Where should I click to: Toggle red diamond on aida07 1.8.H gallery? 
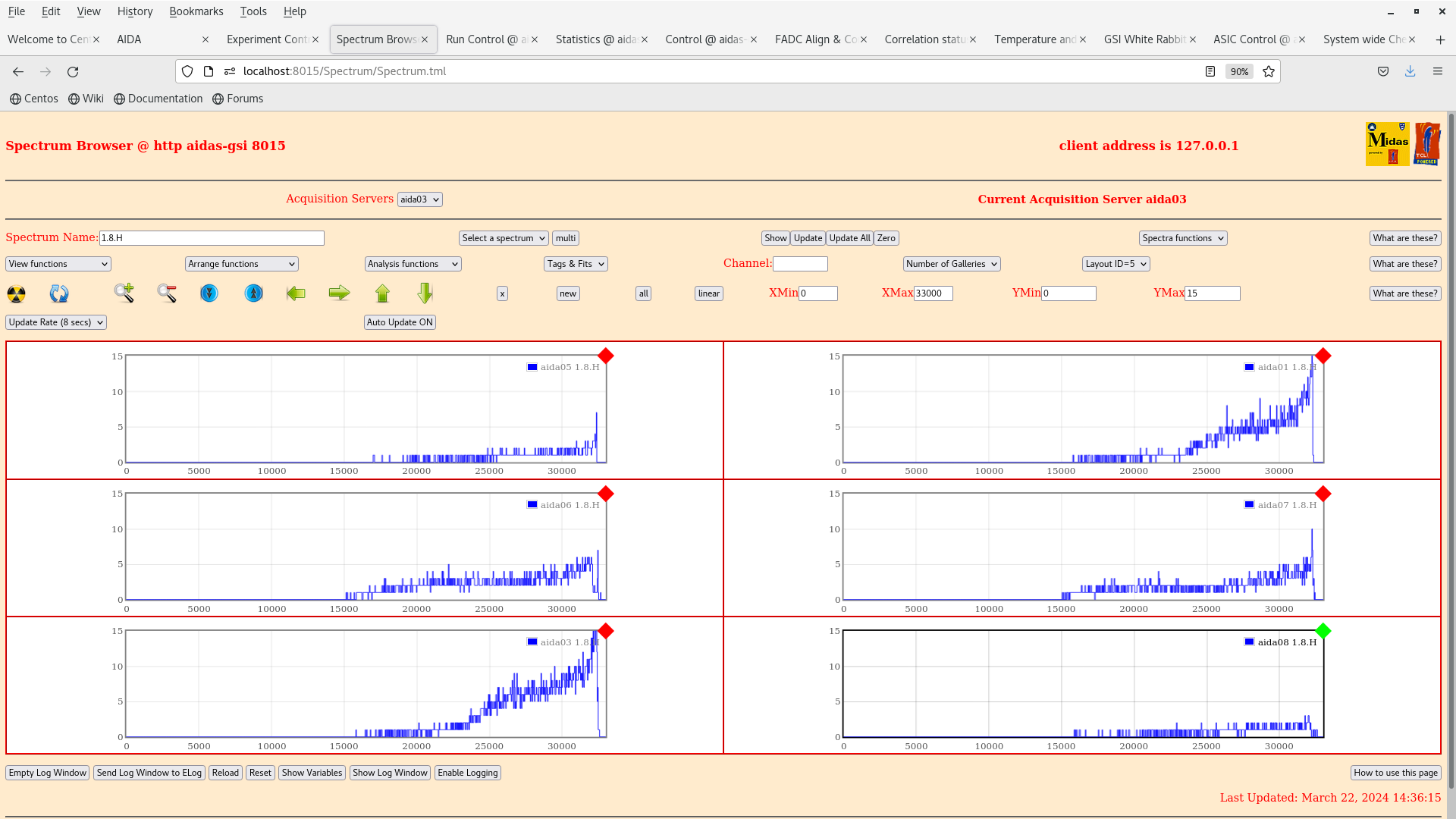[x=1323, y=494]
